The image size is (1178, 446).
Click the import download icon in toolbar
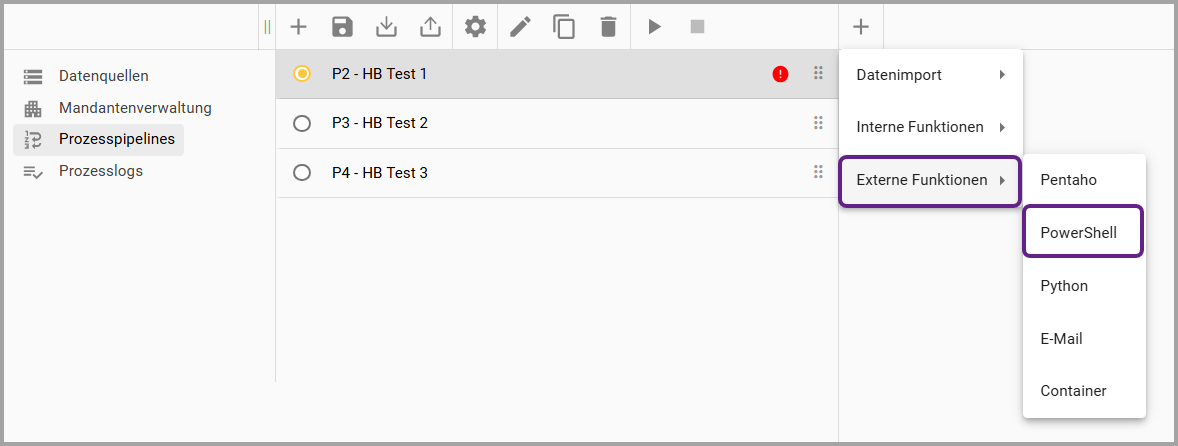coord(386,27)
